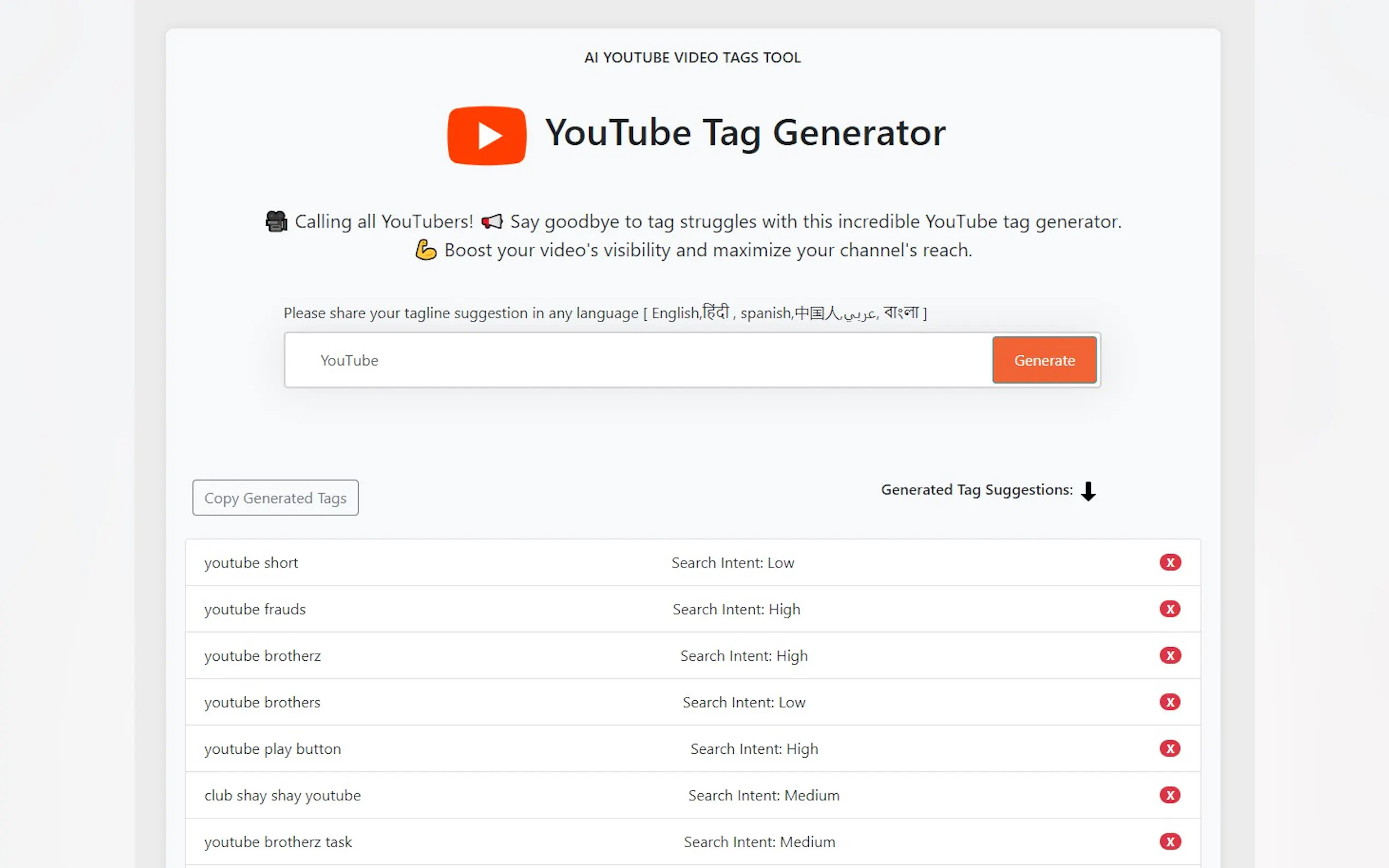Viewport: 1389px width, 868px height.
Task: Click the YouTube play button logo
Action: (486, 135)
